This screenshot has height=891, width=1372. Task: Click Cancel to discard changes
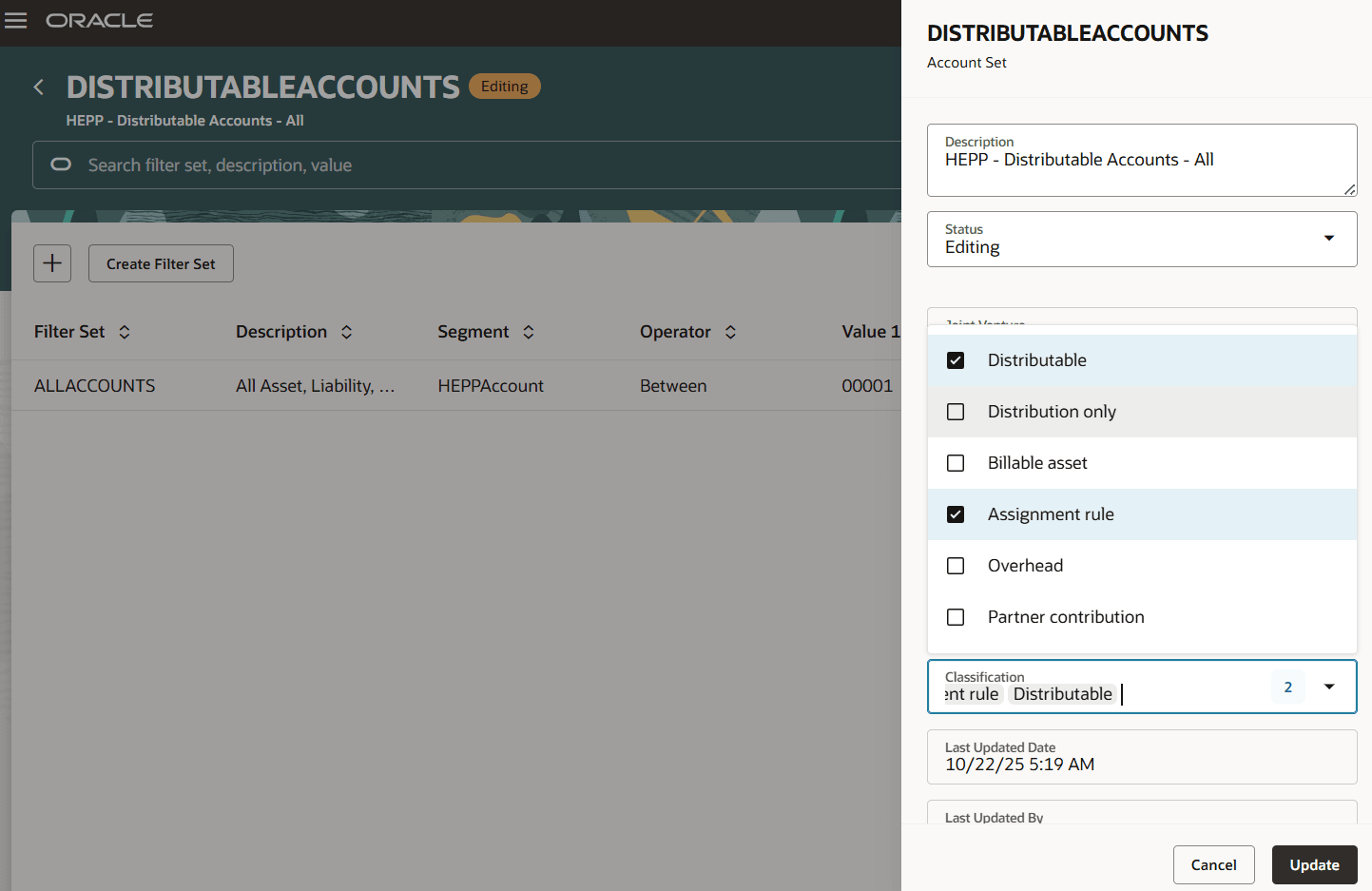click(x=1213, y=864)
